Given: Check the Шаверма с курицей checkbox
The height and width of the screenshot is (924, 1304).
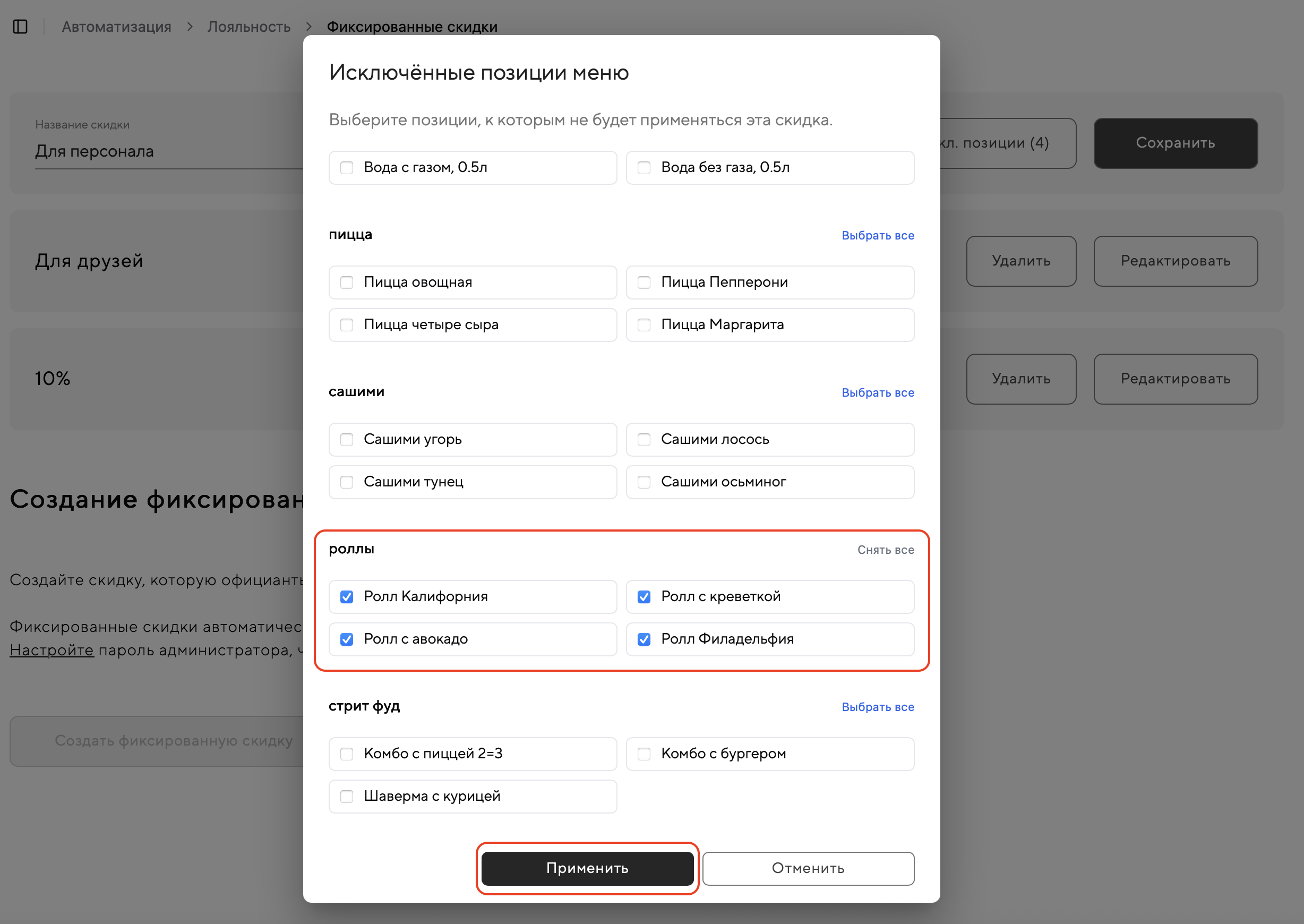Looking at the screenshot, I should [x=347, y=797].
